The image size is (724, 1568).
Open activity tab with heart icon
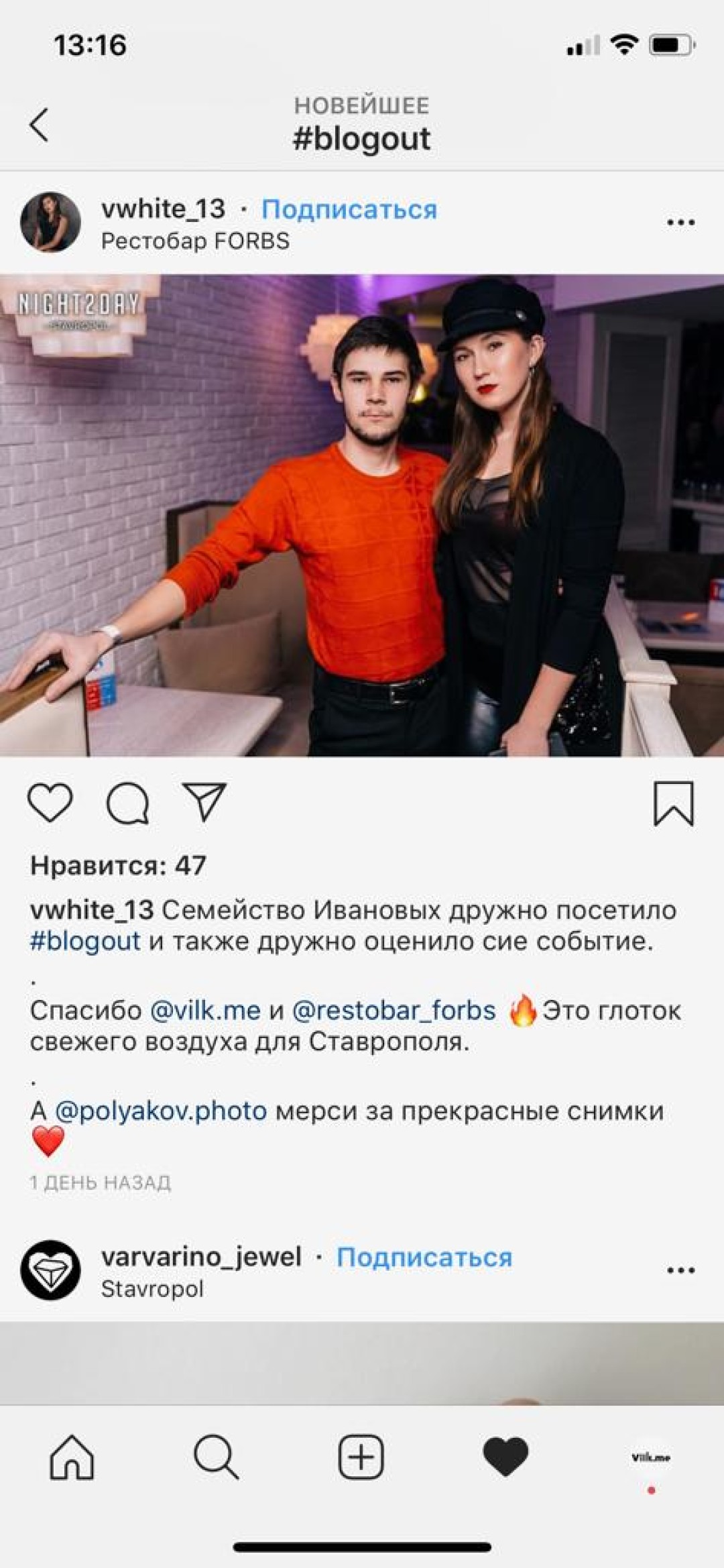505,1457
